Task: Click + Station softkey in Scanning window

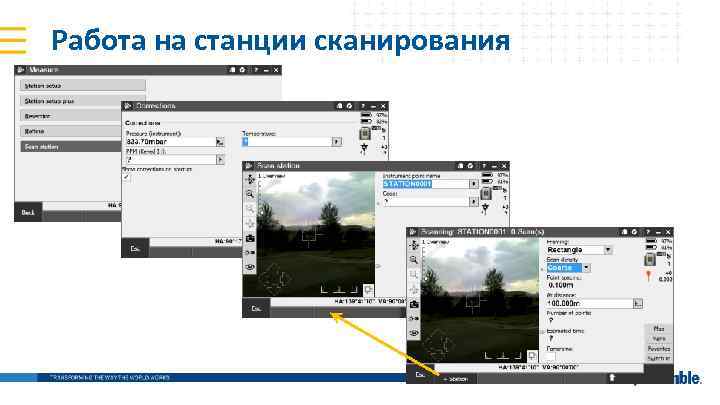Action: pos(455,379)
